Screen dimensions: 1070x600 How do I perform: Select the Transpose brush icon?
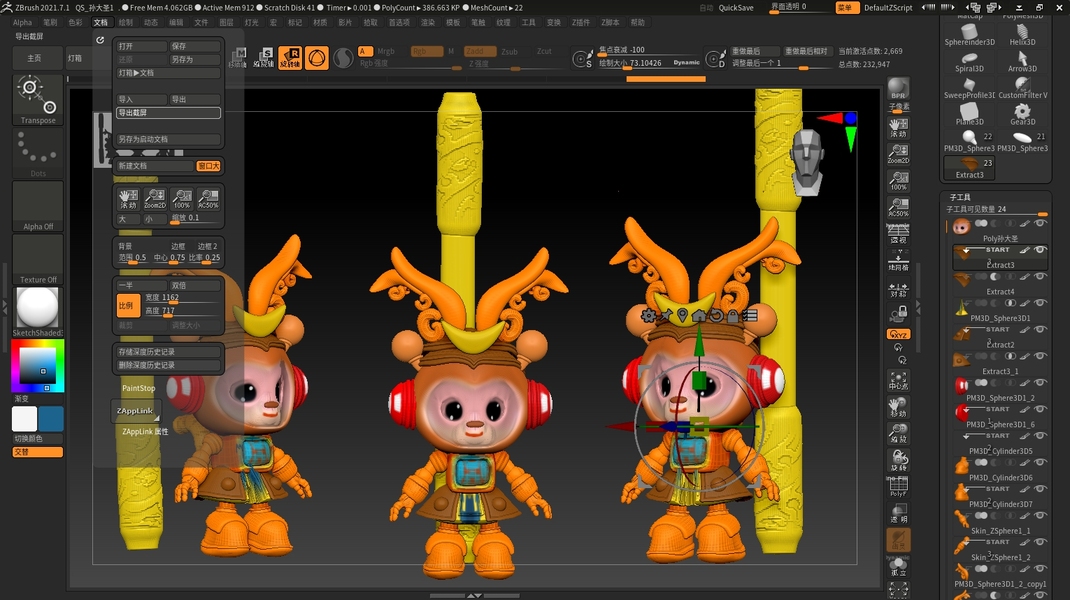38,100
